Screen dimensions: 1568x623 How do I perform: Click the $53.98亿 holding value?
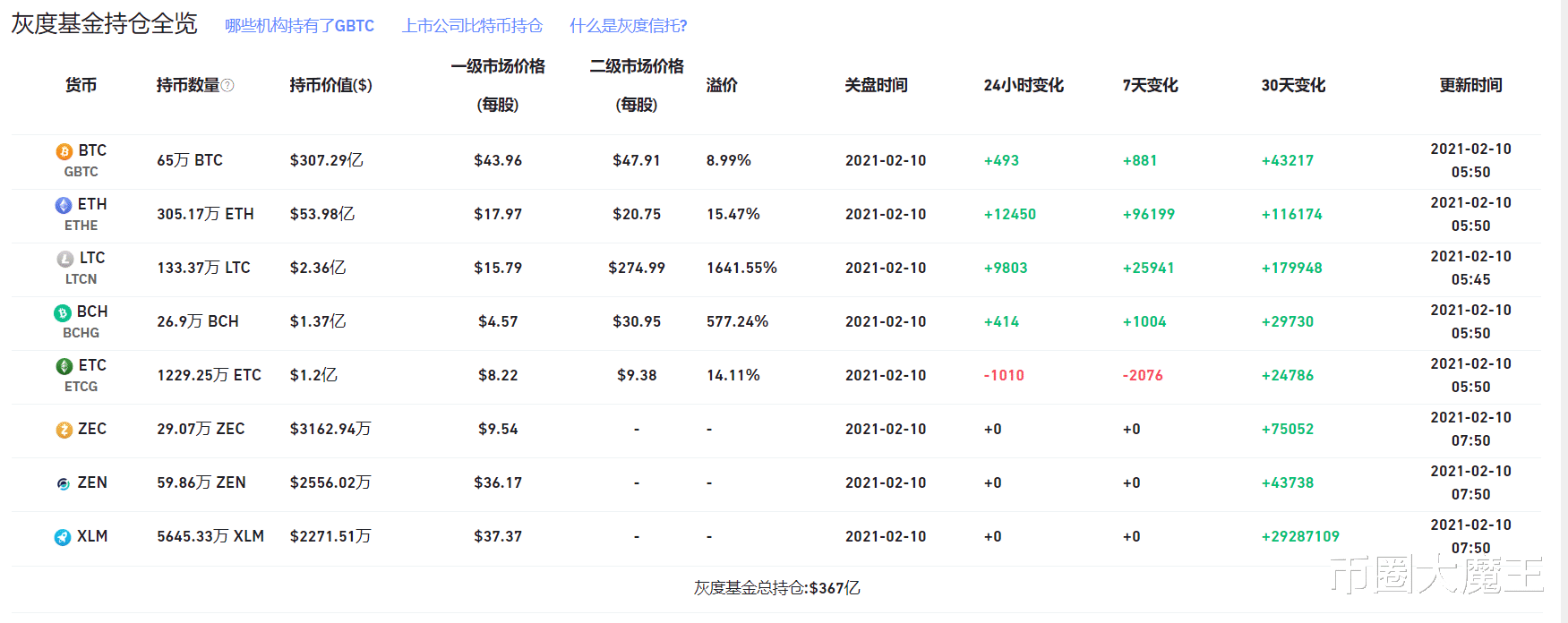point(322,214)
